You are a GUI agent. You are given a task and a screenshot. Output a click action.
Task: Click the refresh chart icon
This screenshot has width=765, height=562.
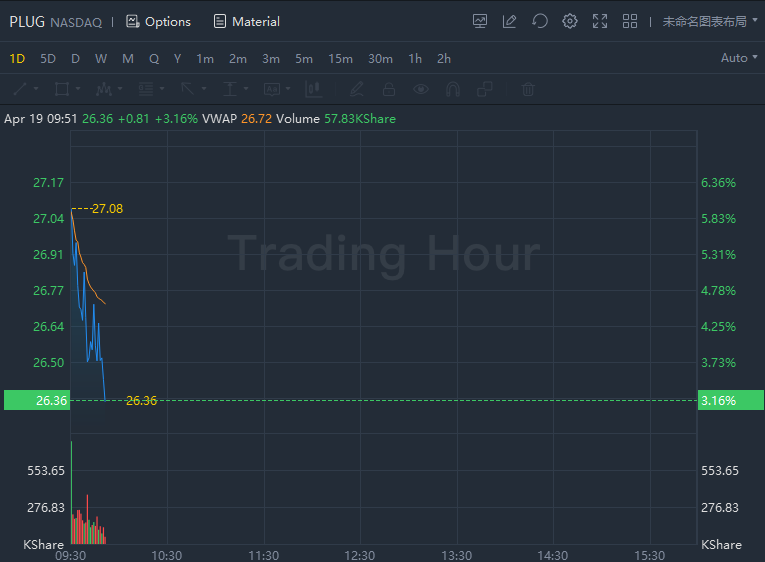(x=540, y=21)
